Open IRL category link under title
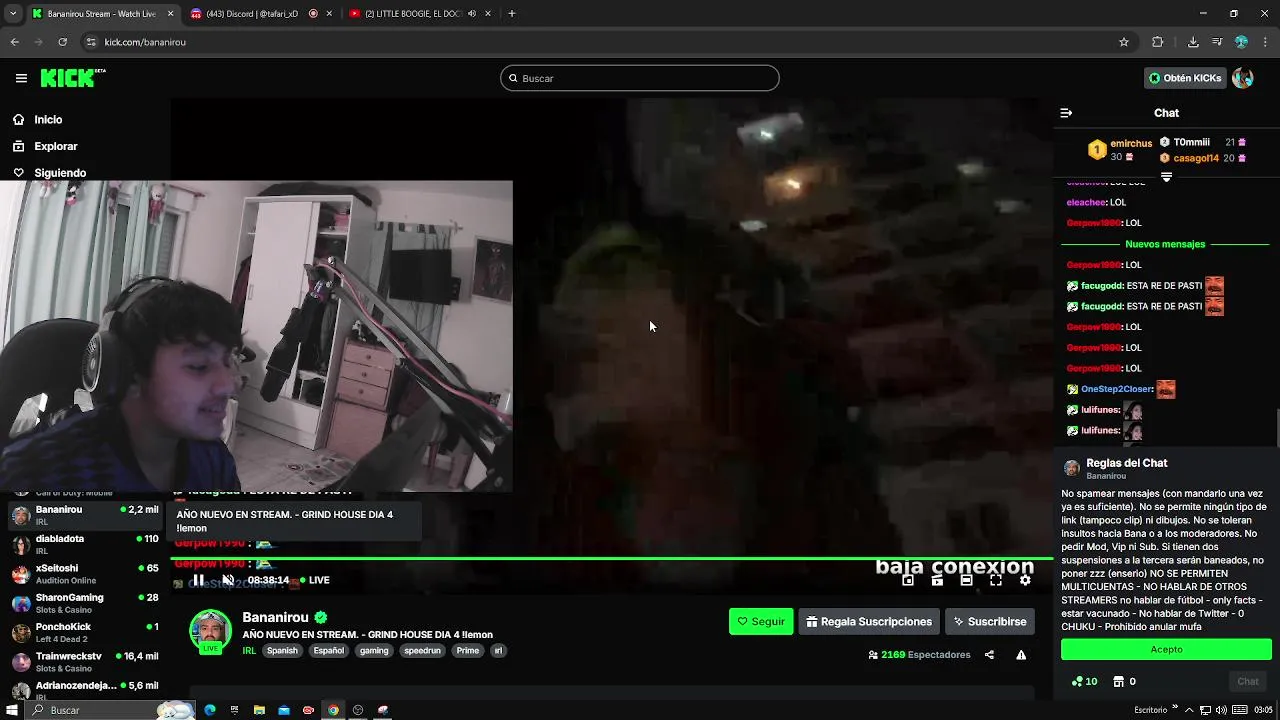Screen dimensions: 1280x720 [x=249, y=650]
